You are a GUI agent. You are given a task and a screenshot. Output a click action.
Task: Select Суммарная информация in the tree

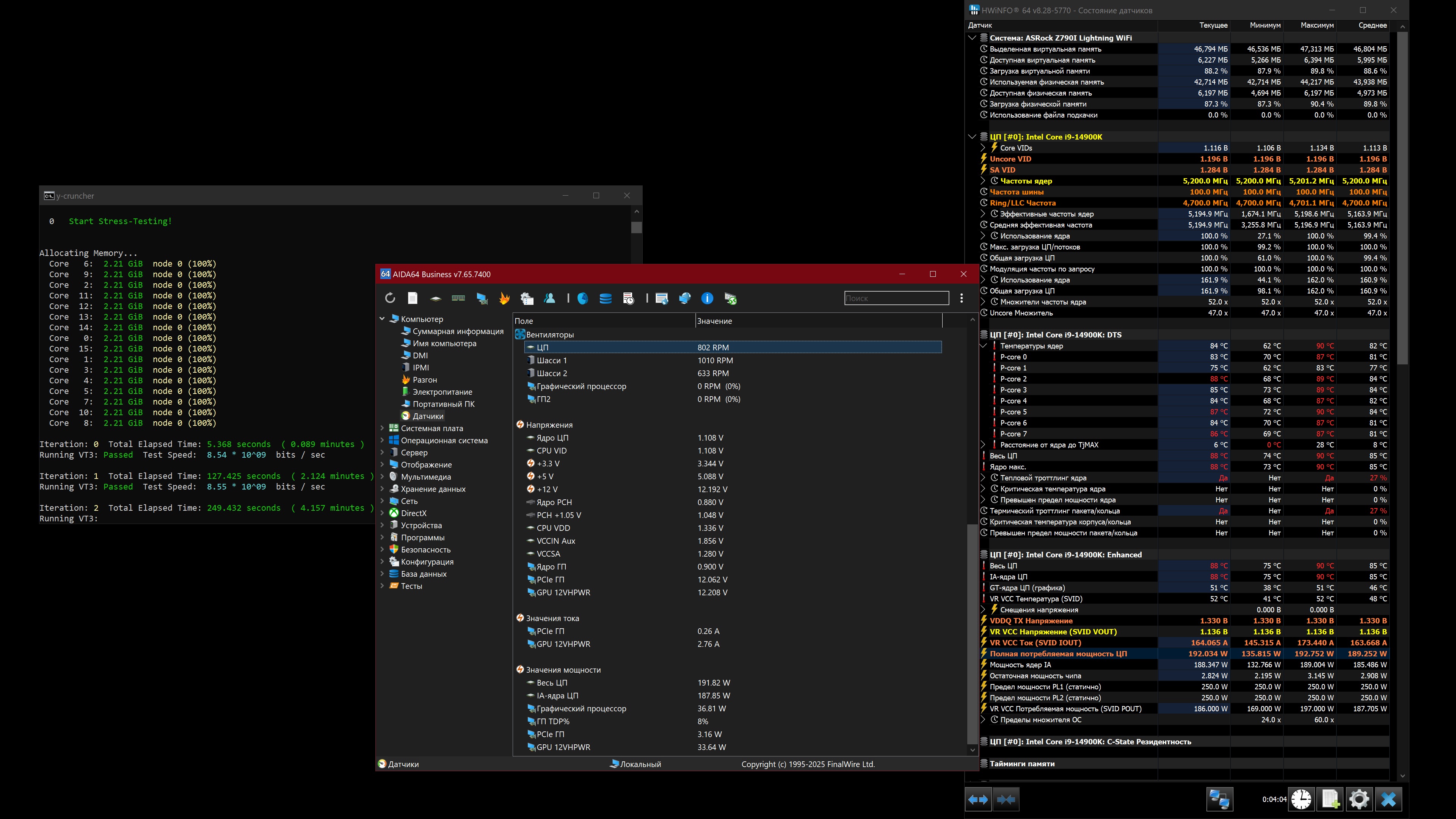pos(457,331)
